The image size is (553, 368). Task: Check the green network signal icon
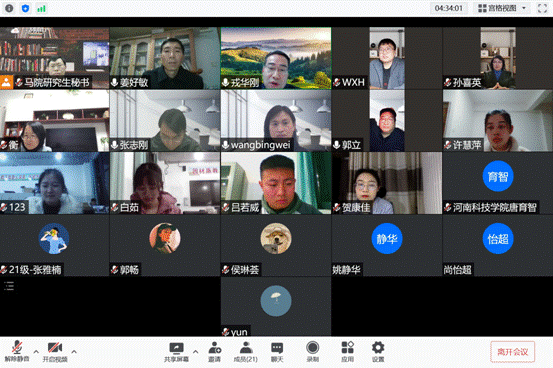[42, 8]
